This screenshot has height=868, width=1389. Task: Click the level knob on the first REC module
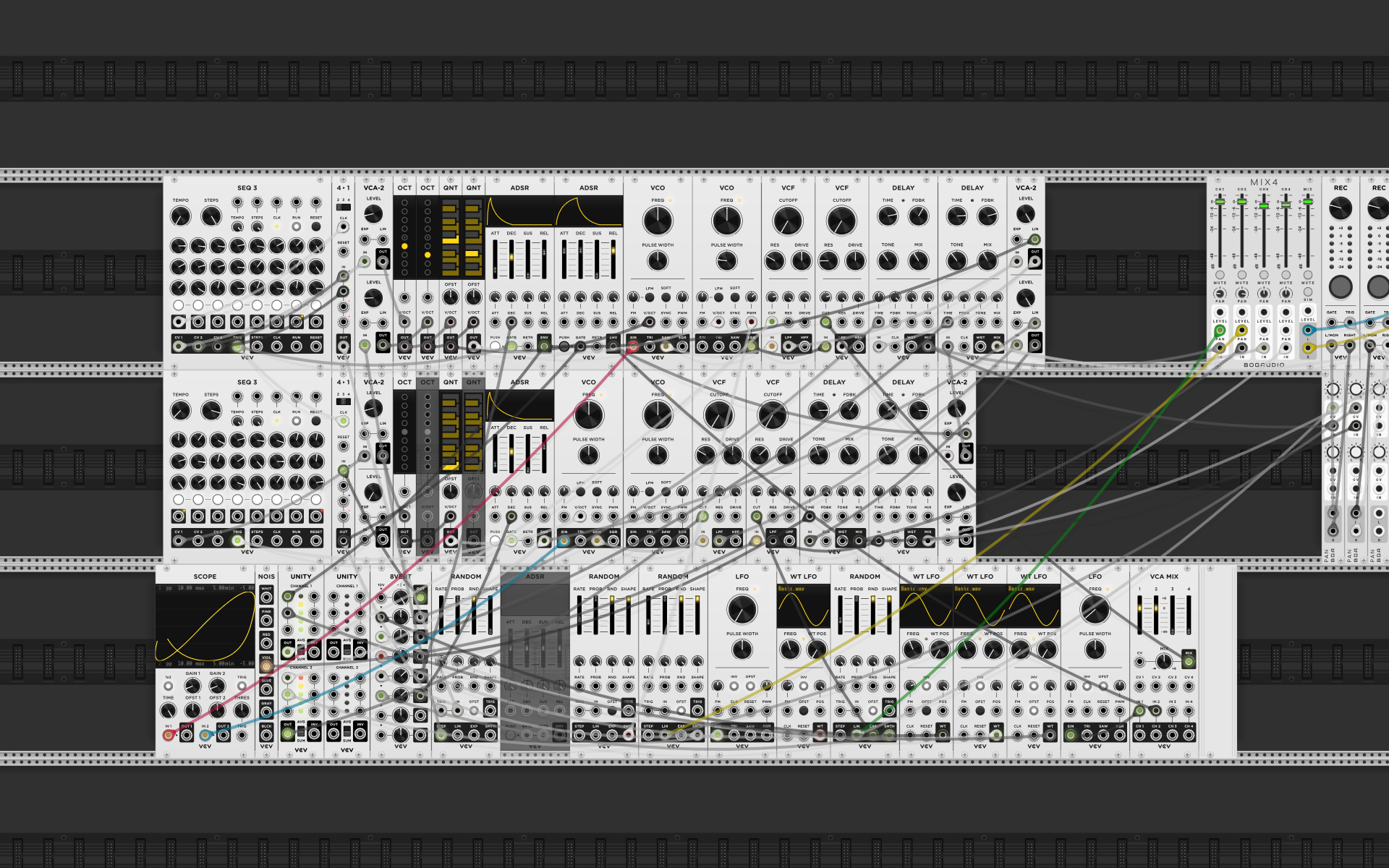pos(1341,208)
